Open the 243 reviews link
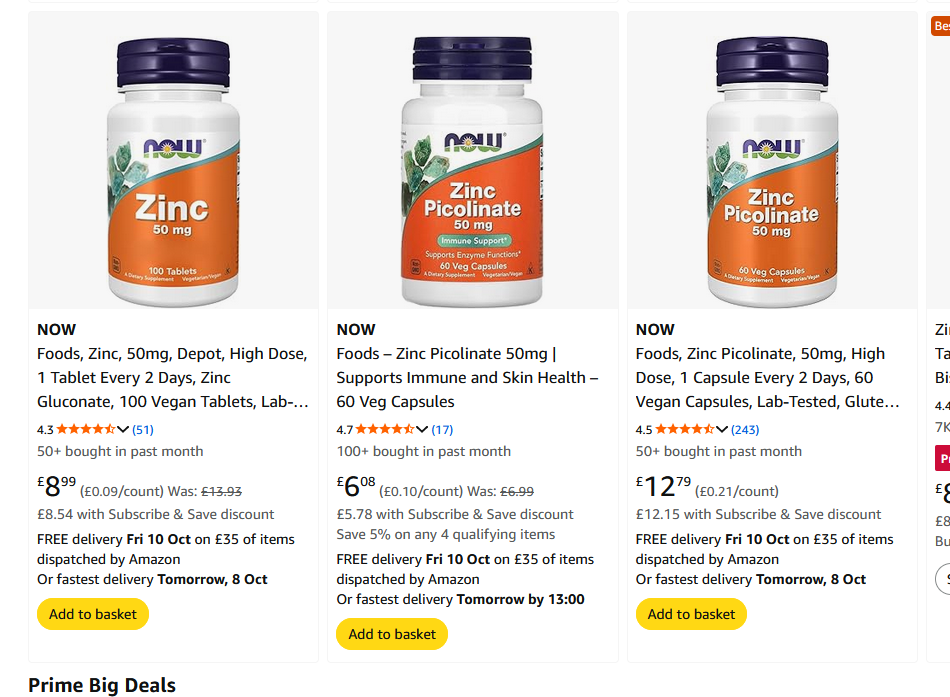The image size is (950, 697). [x=745, y=430]
